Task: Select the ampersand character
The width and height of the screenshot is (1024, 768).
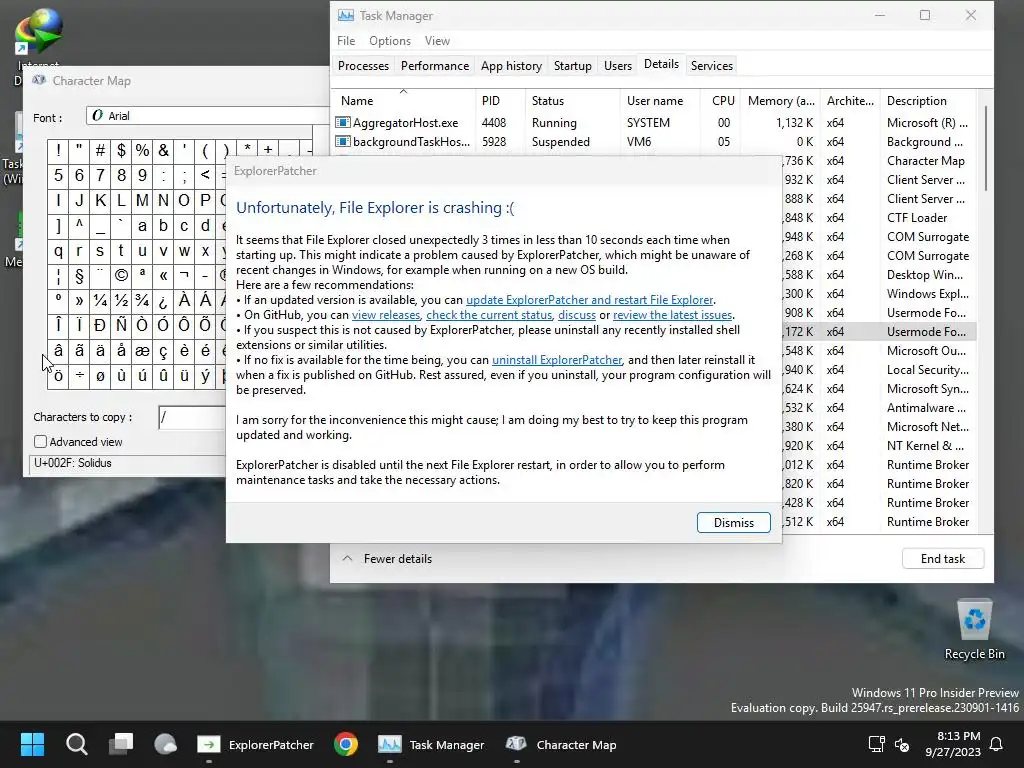Action: pyautogui.click(x=163, y=151)
